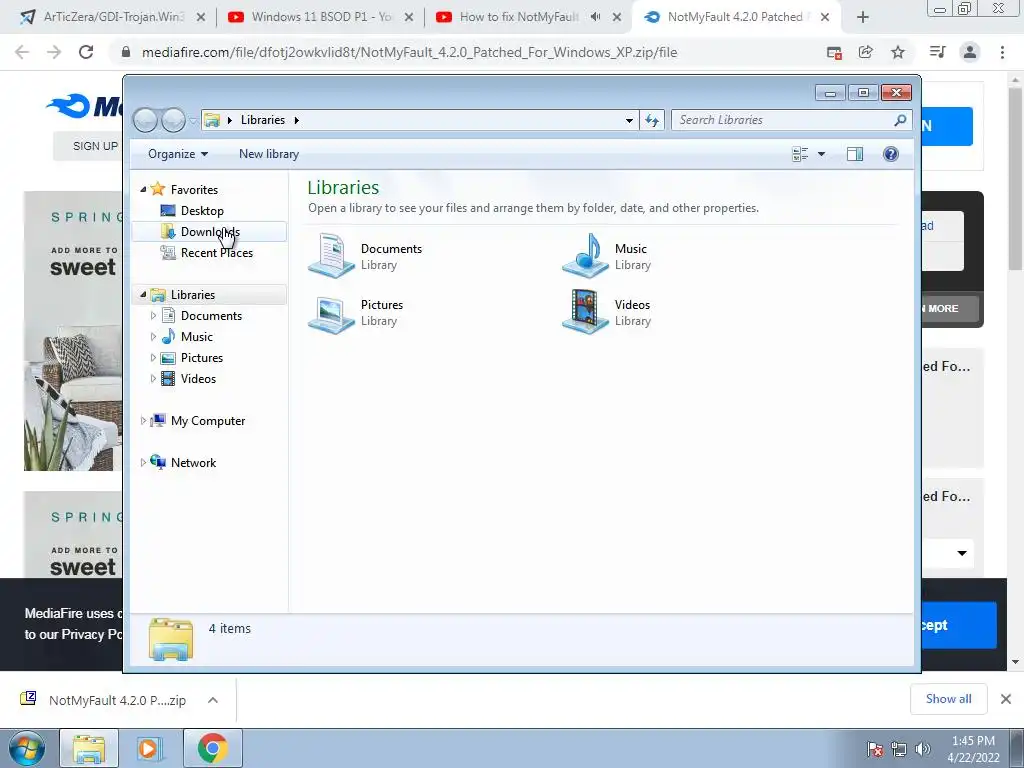Expand the My Computer tree node
The image size is (1024, 768).
pyautogui.click(x=143, y=421)
